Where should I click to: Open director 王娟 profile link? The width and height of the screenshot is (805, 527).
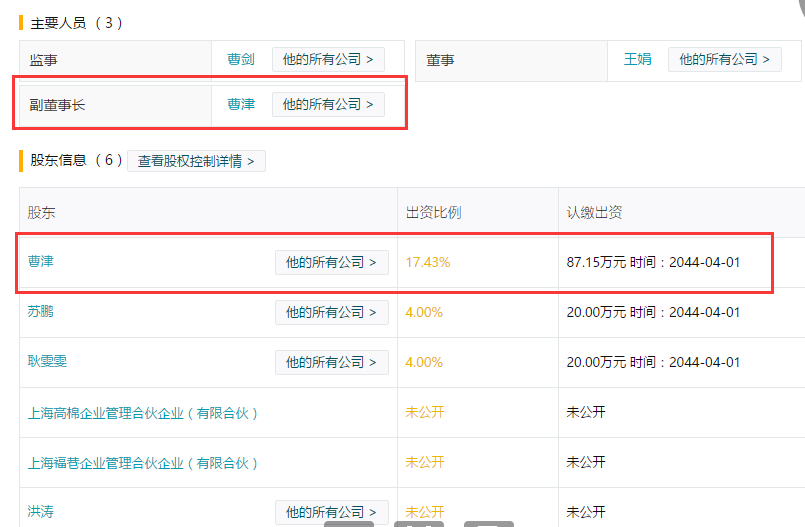(x=637, y=60)
